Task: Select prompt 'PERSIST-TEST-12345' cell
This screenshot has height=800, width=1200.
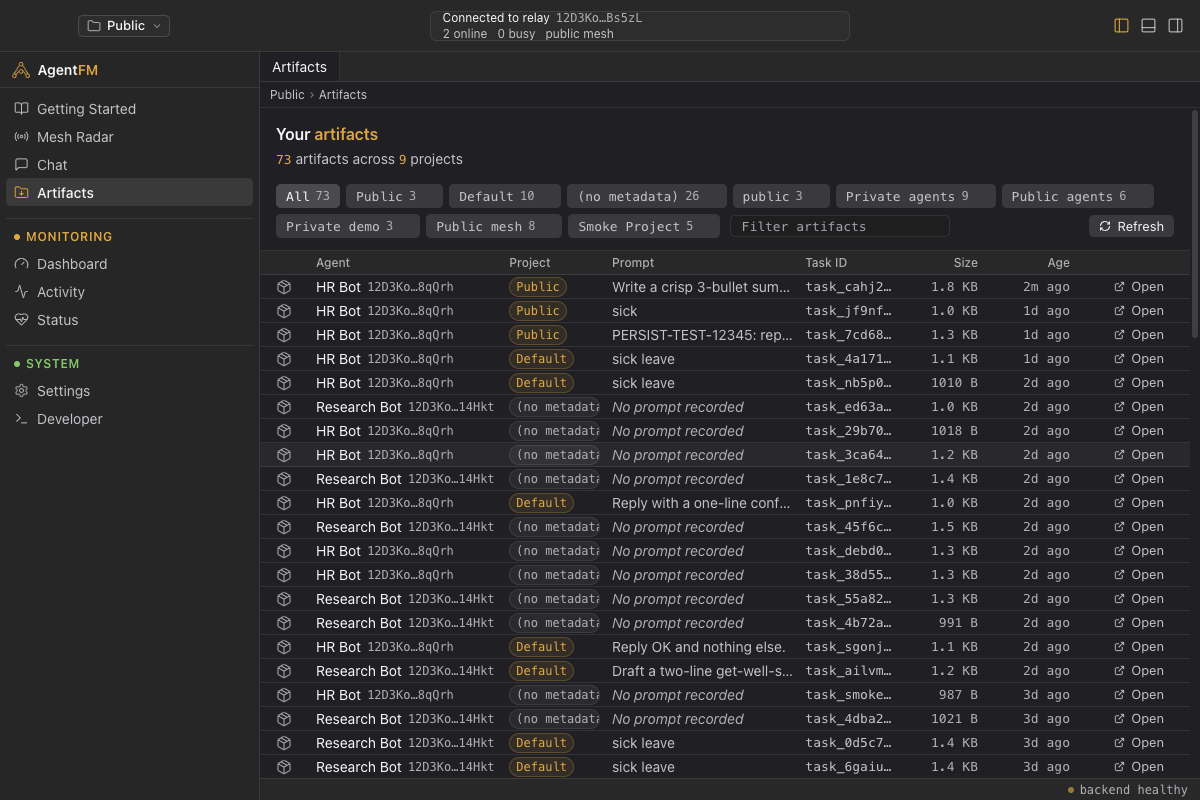Action: pyautogui.click(x=702, y=335)
